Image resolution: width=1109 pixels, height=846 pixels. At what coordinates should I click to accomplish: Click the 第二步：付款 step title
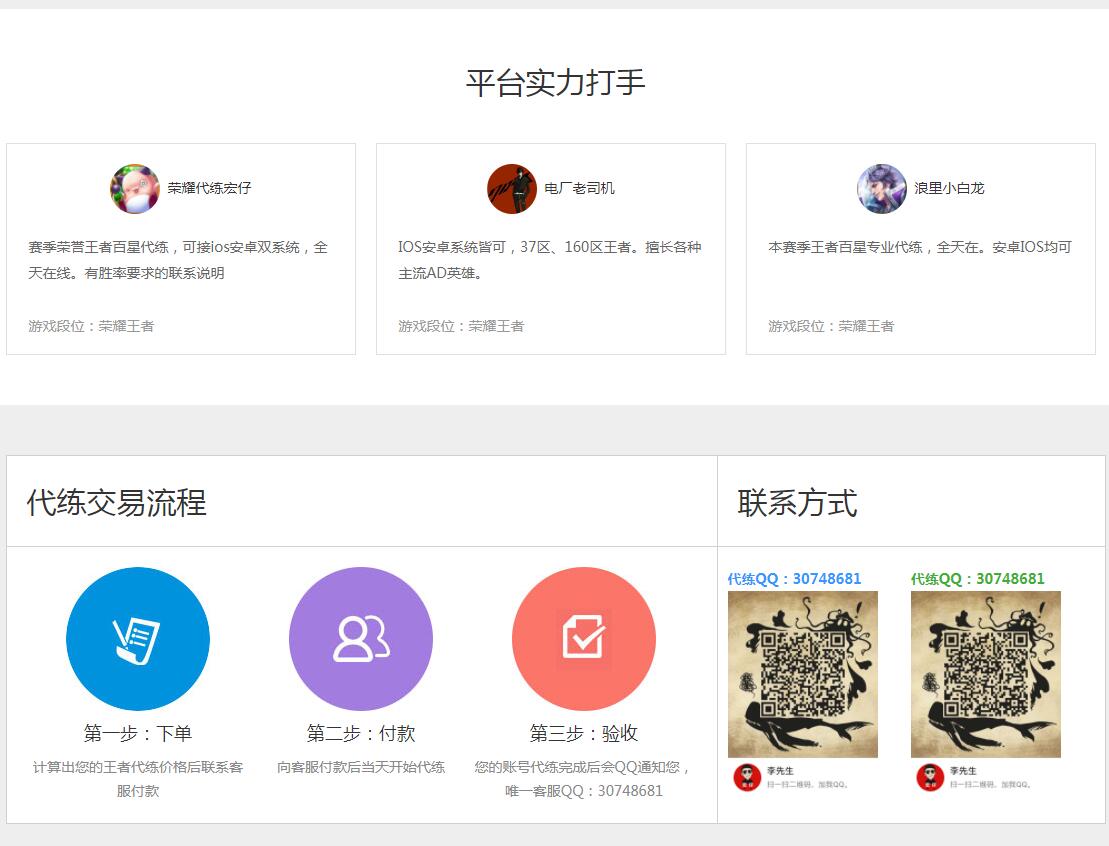361,733
